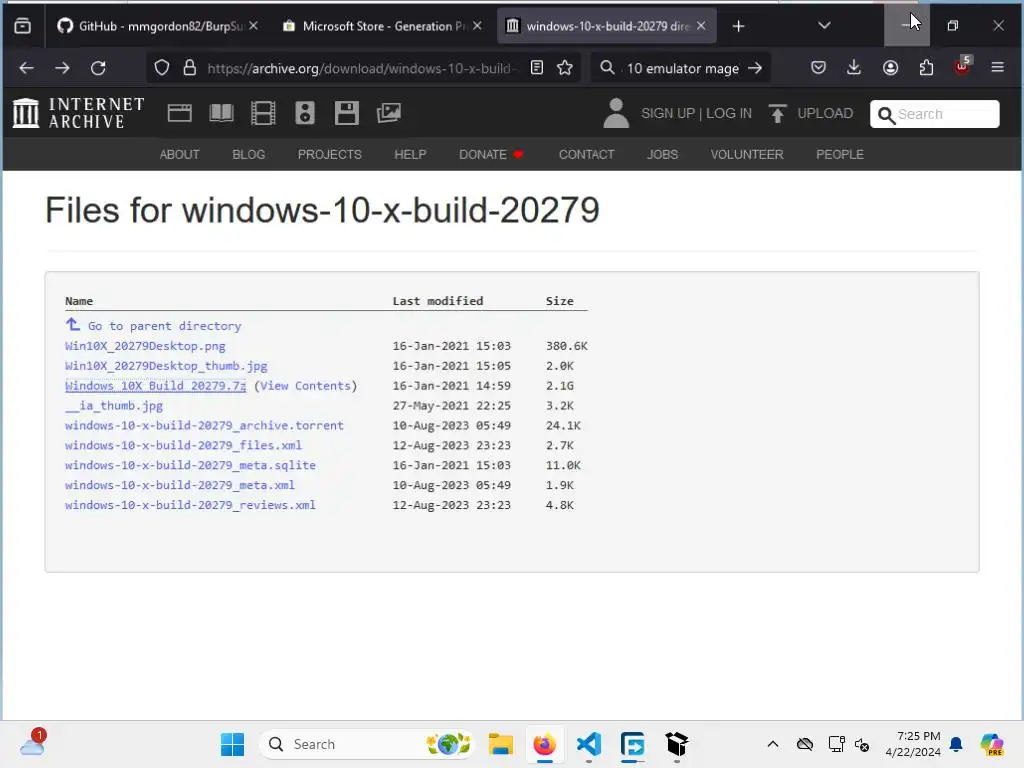The width and height of the screenshot is (1024, 768).
Task: Download Win10X_20279Desktop.png file
Action: pos(145,346)
